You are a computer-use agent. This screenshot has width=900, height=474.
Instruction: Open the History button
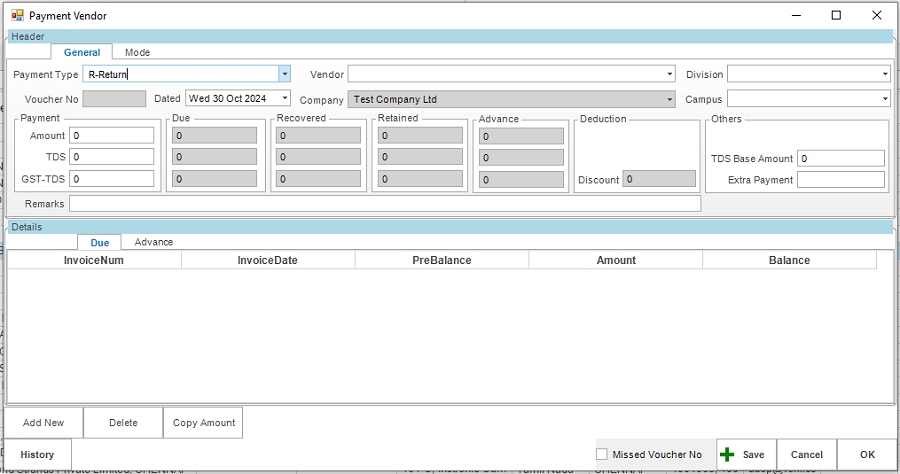pos(37,454)
